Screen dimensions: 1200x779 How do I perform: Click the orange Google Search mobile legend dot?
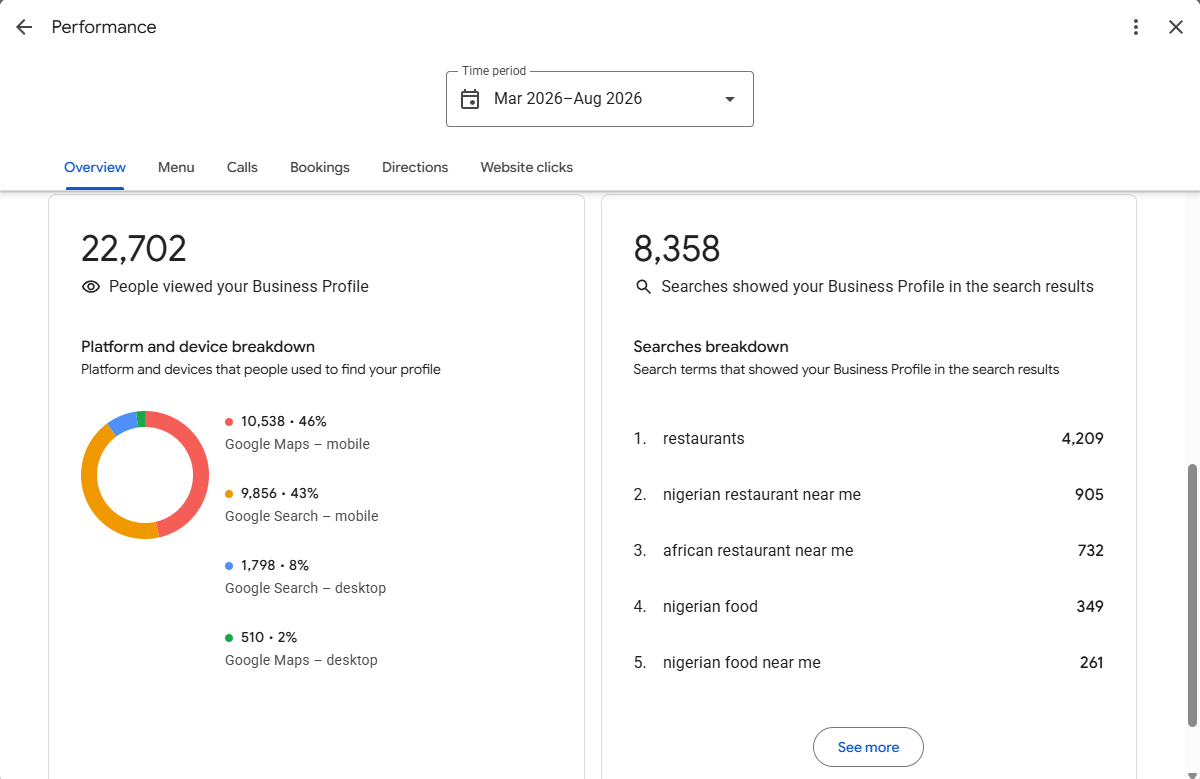click(x=229, y=494)
